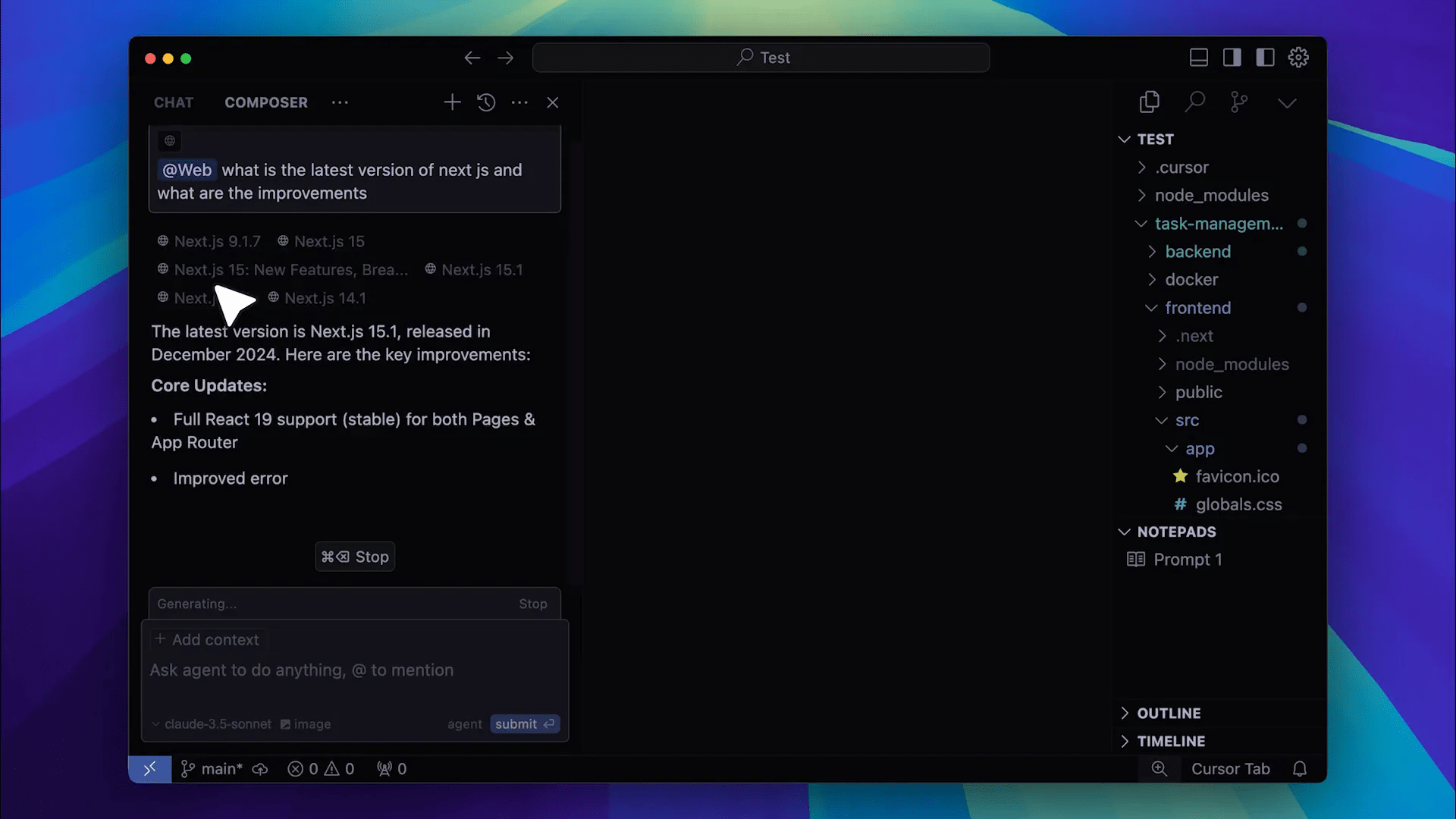
Task: Open the Next.js 14.1 web source
Action: (x=317, y=298)
